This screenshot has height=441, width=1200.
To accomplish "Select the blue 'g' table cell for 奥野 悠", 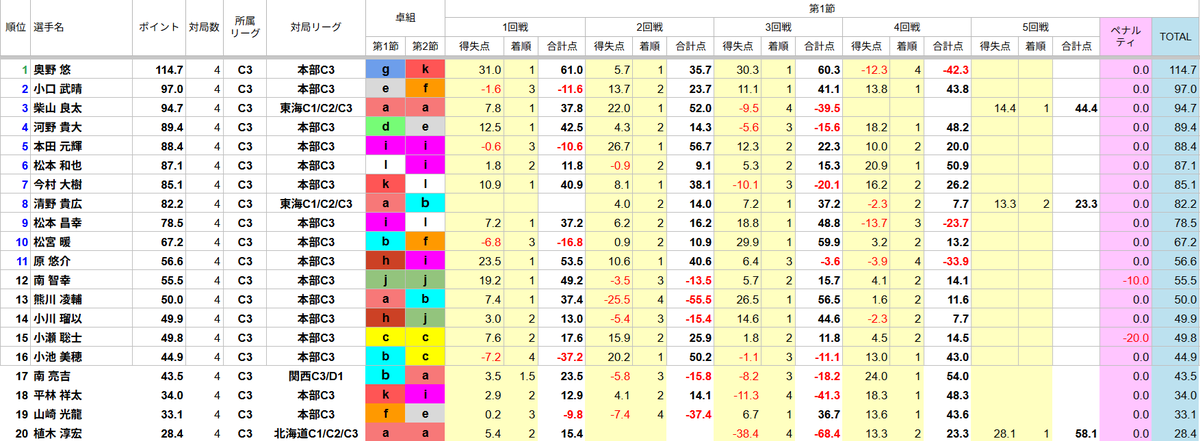I will 385,69.
